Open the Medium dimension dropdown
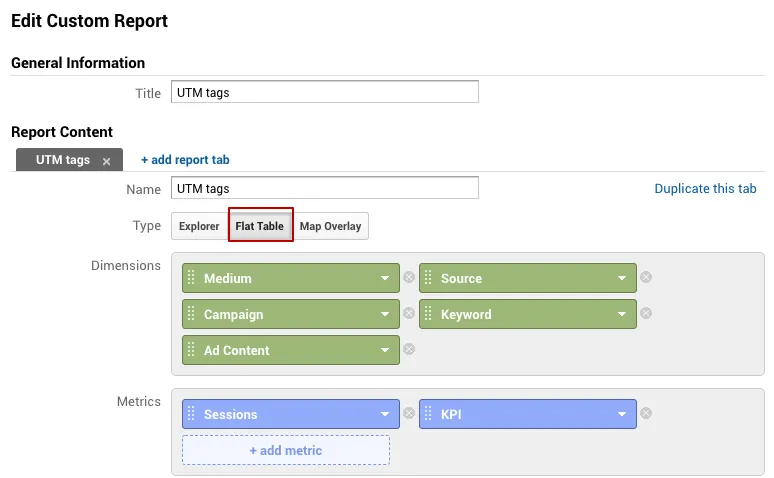Image resolution: width=774 pixels, height=478 pixels. [385, 278]
